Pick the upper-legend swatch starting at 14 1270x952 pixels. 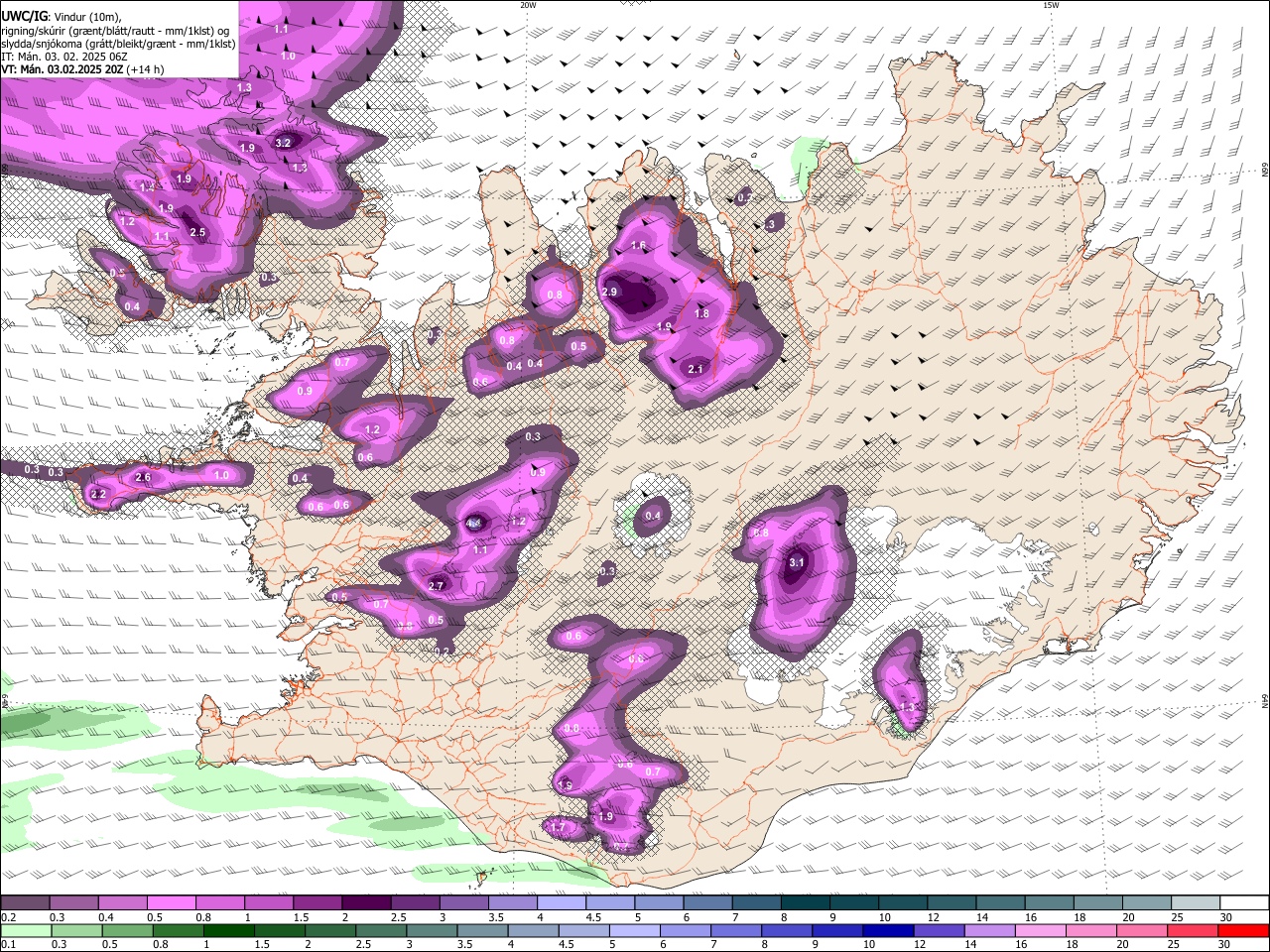pos(1001,902)
